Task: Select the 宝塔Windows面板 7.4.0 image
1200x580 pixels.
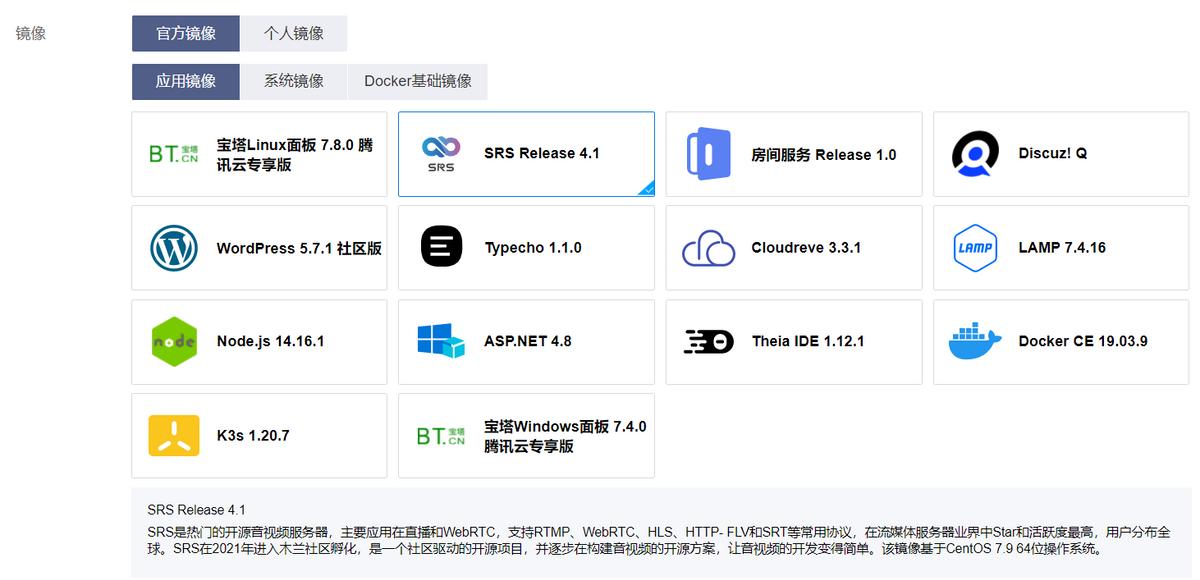Action: pos(525,435)
